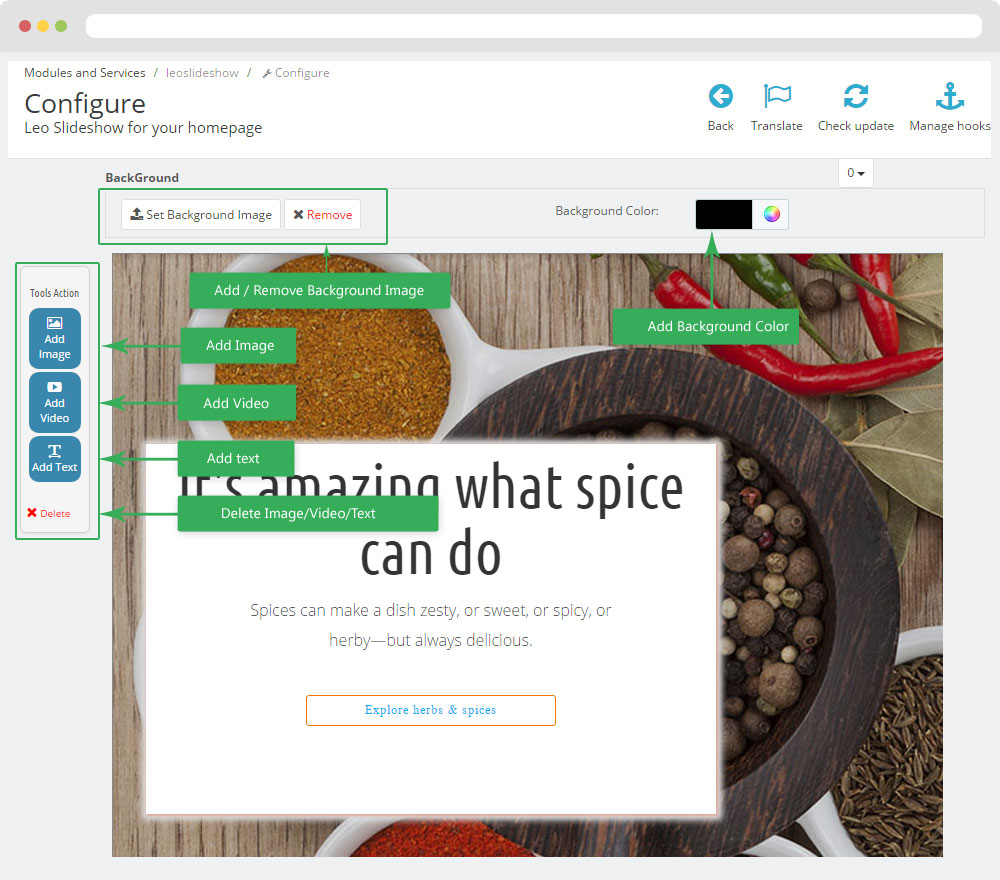Viewport: 1000px width, 880px height.
Task: Click the yellow minimize window dot
Action: [x=43, y=26]
